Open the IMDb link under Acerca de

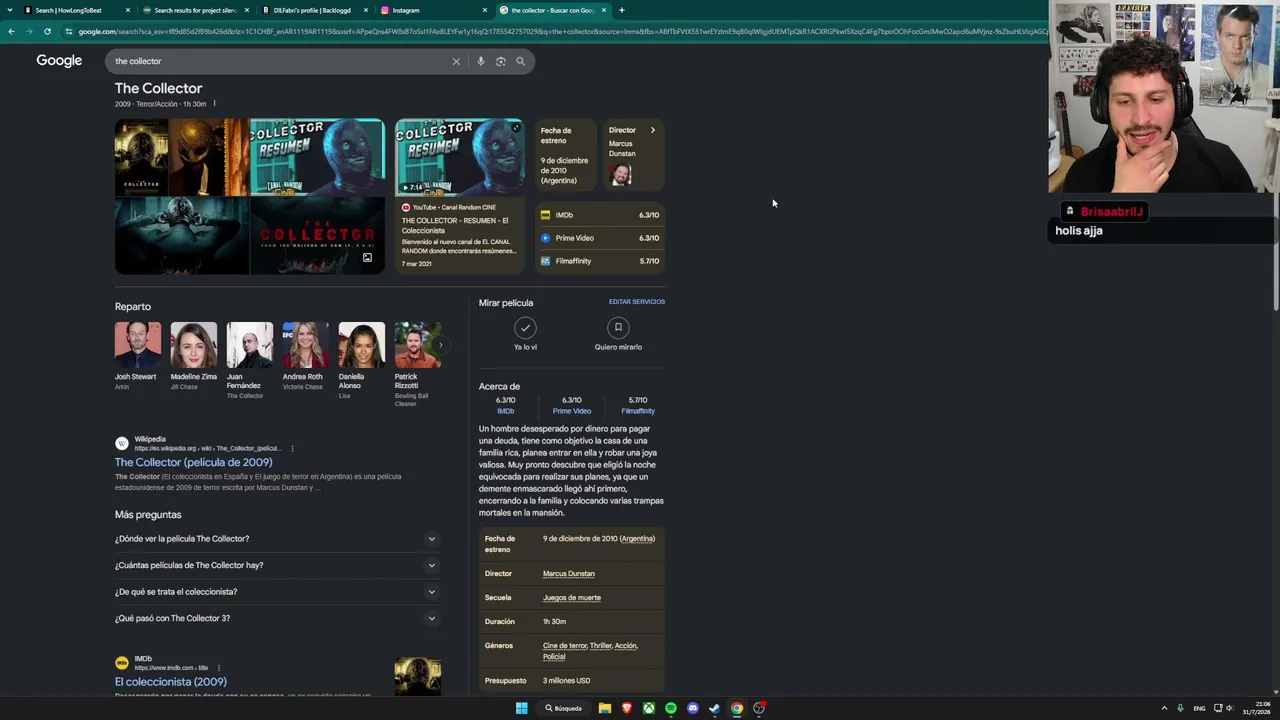click(x=506, y=411)
